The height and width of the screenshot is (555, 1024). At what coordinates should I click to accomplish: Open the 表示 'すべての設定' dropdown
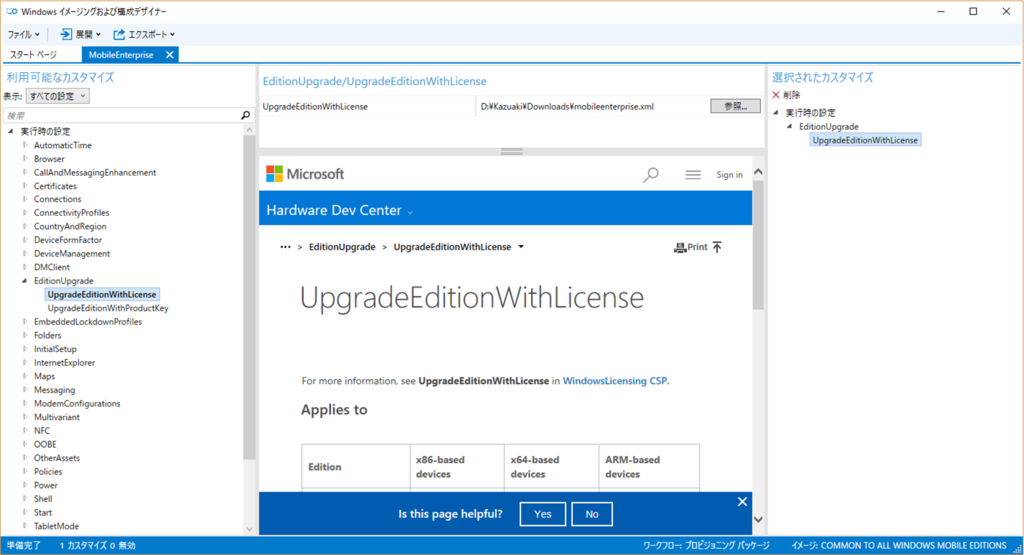pyautogui.click(x=57, y=96)
